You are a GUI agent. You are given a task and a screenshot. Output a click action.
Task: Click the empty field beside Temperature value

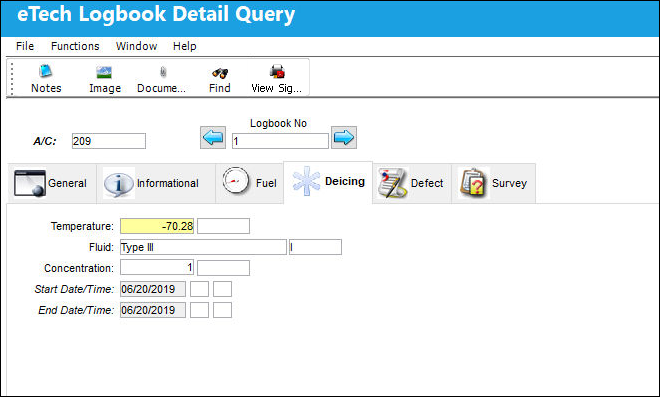[x=224, y=226]
